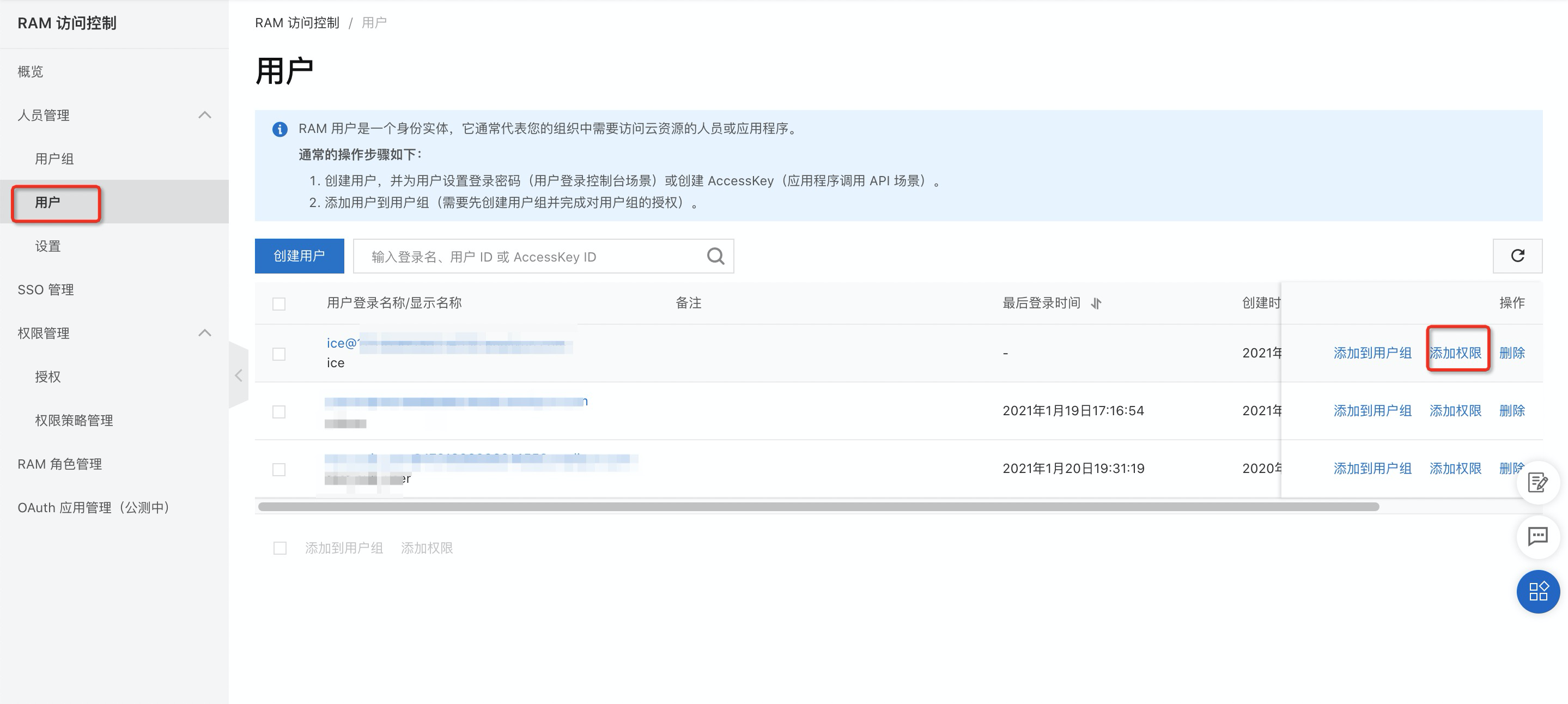This screenshot has width=1568, height=704.
Task: Click the info icon in the blue banner
Action: click(x=279, y=129)
